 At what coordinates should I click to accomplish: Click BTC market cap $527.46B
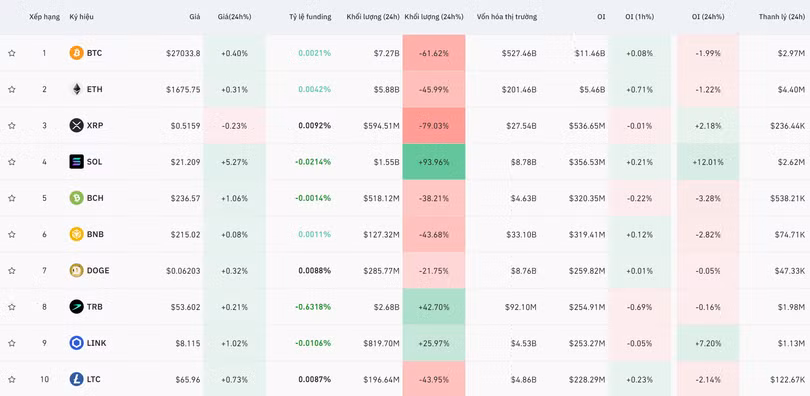pos(519,53)
